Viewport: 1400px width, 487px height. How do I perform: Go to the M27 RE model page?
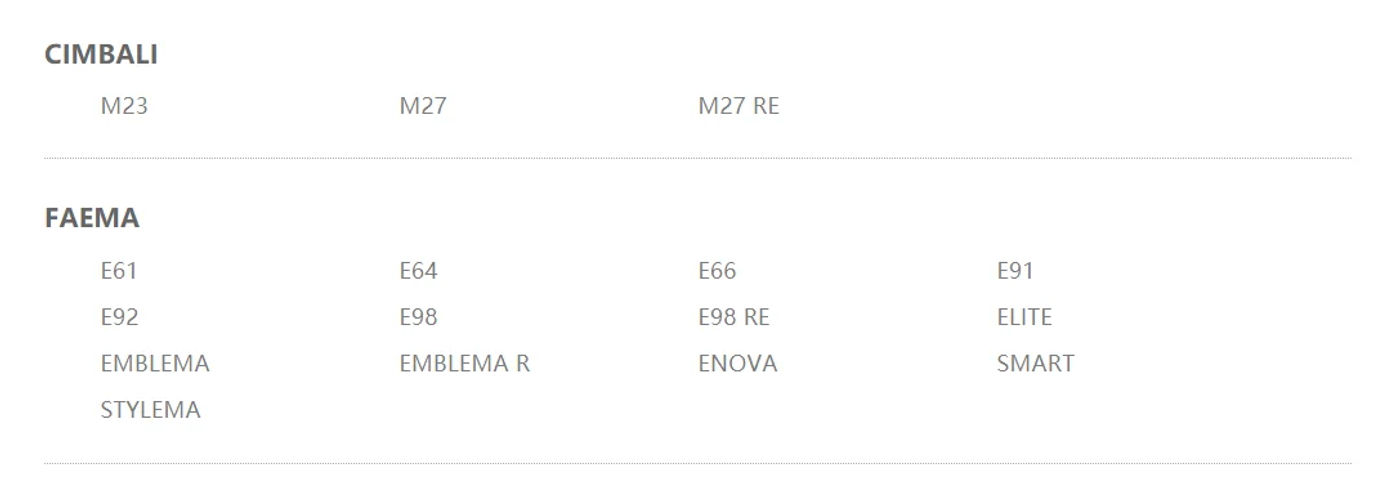739,106
